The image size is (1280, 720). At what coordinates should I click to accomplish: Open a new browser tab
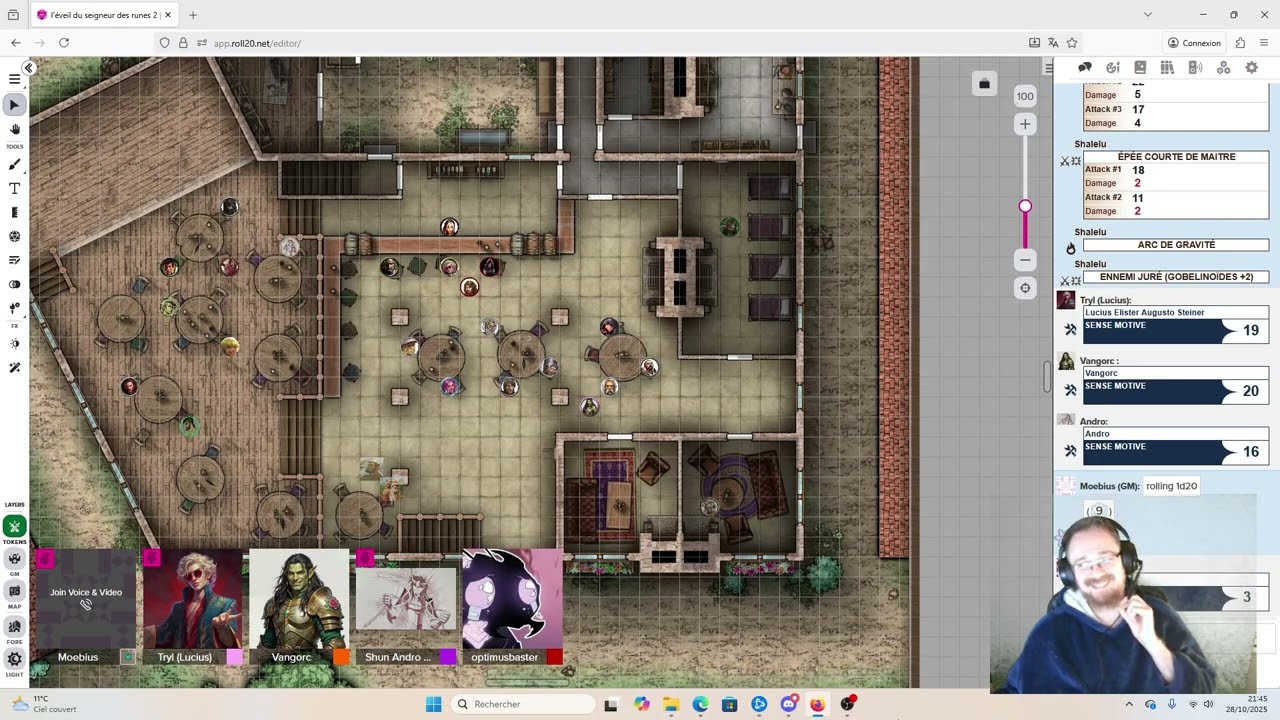[x=193, y=15]
